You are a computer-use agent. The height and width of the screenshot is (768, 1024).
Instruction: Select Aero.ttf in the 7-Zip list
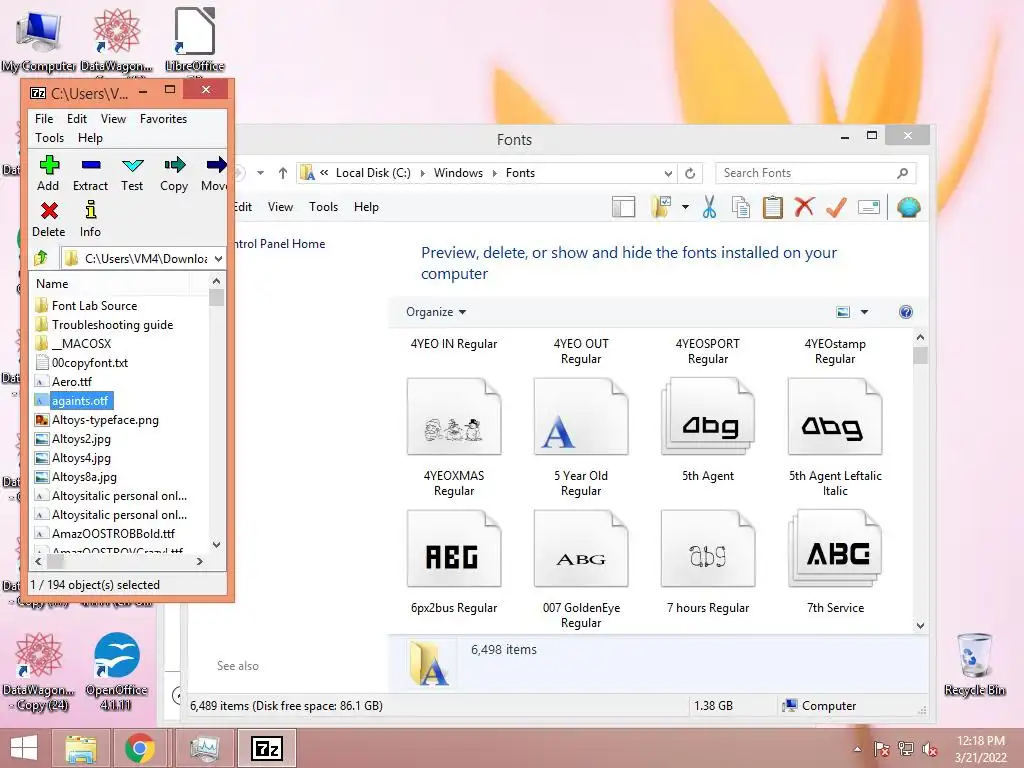pyautogui.click(x=72, y=381)
